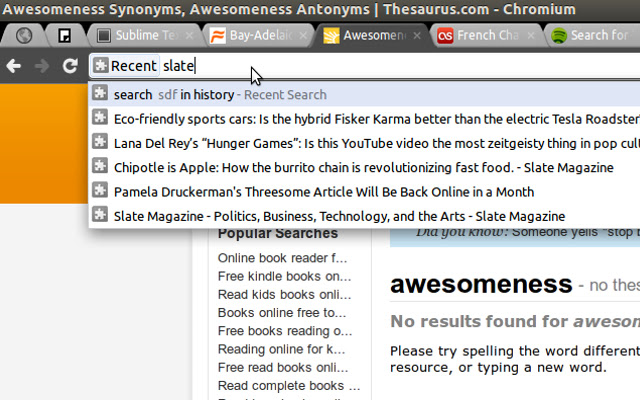Select the Awesomeness thesaurus tab
This screenshot has width=640, height=400.
tap(372, 36)
